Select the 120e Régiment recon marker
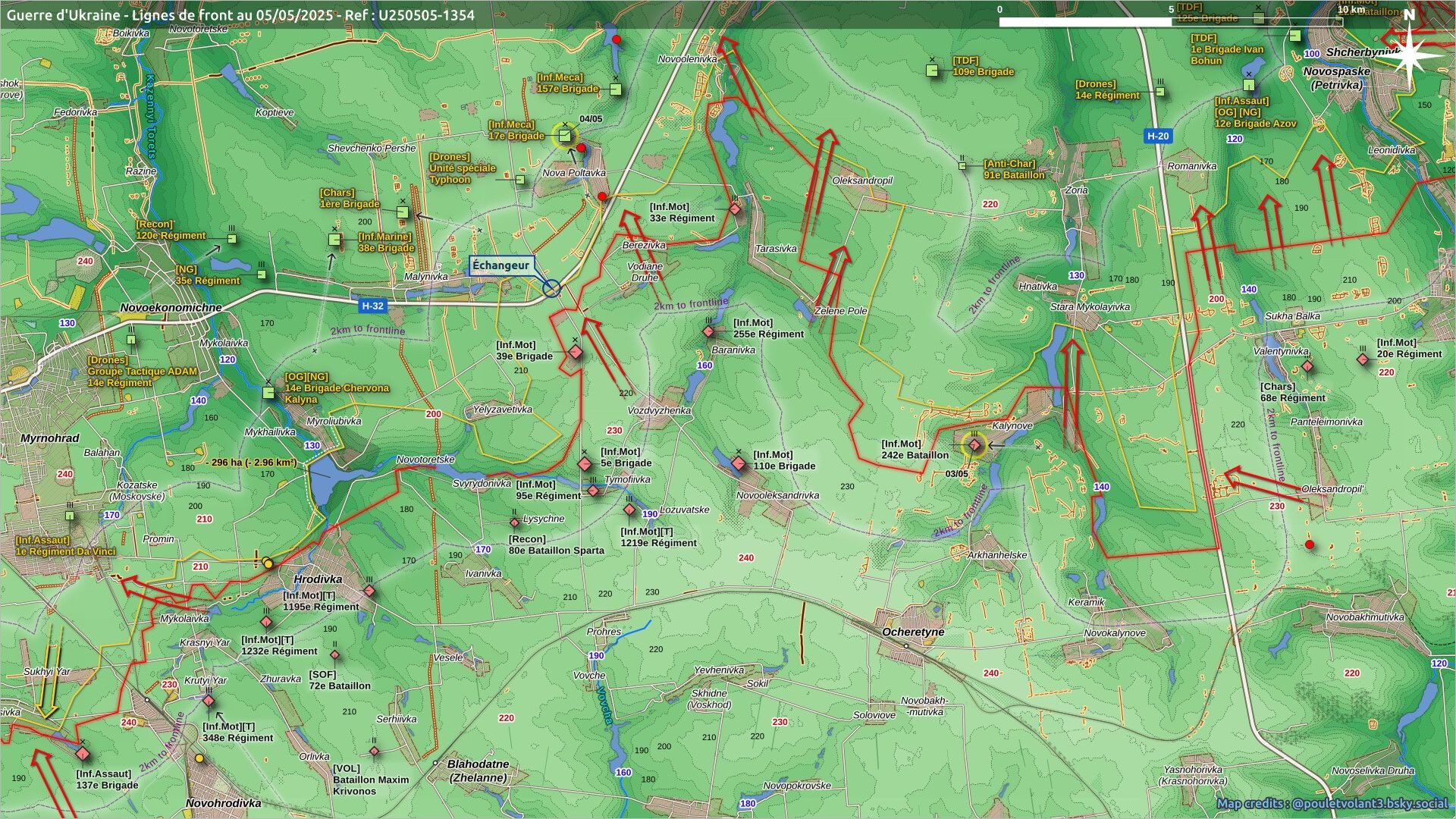1456x819 pixels. coord(232,239)
